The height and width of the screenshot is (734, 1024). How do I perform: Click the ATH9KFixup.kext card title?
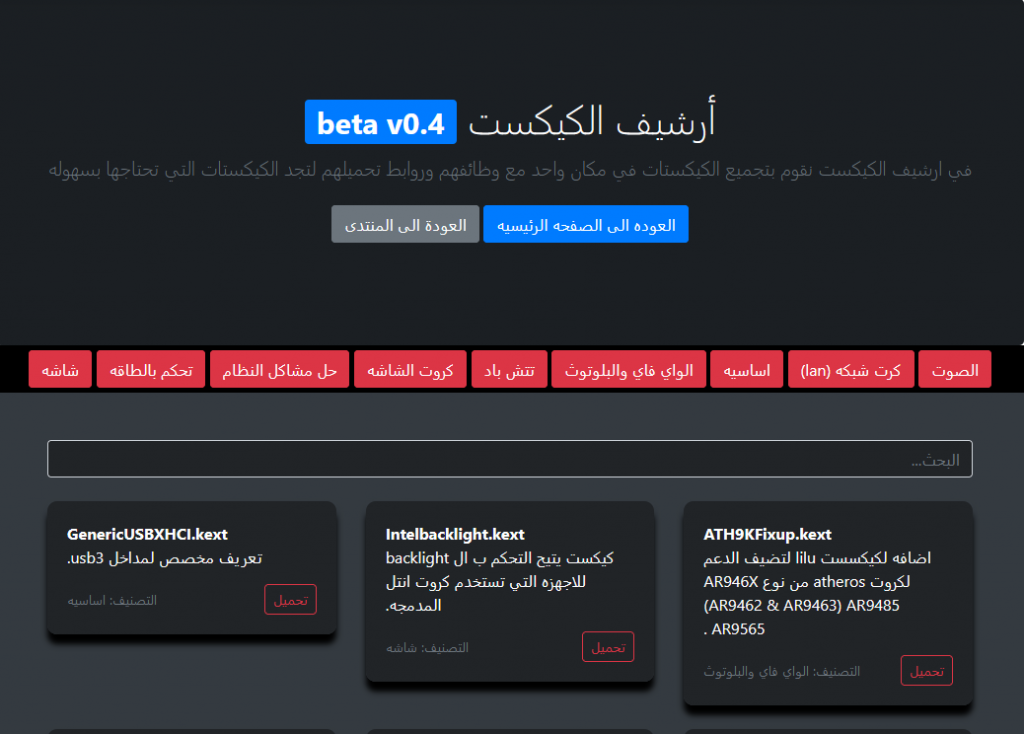coord(767,535)
